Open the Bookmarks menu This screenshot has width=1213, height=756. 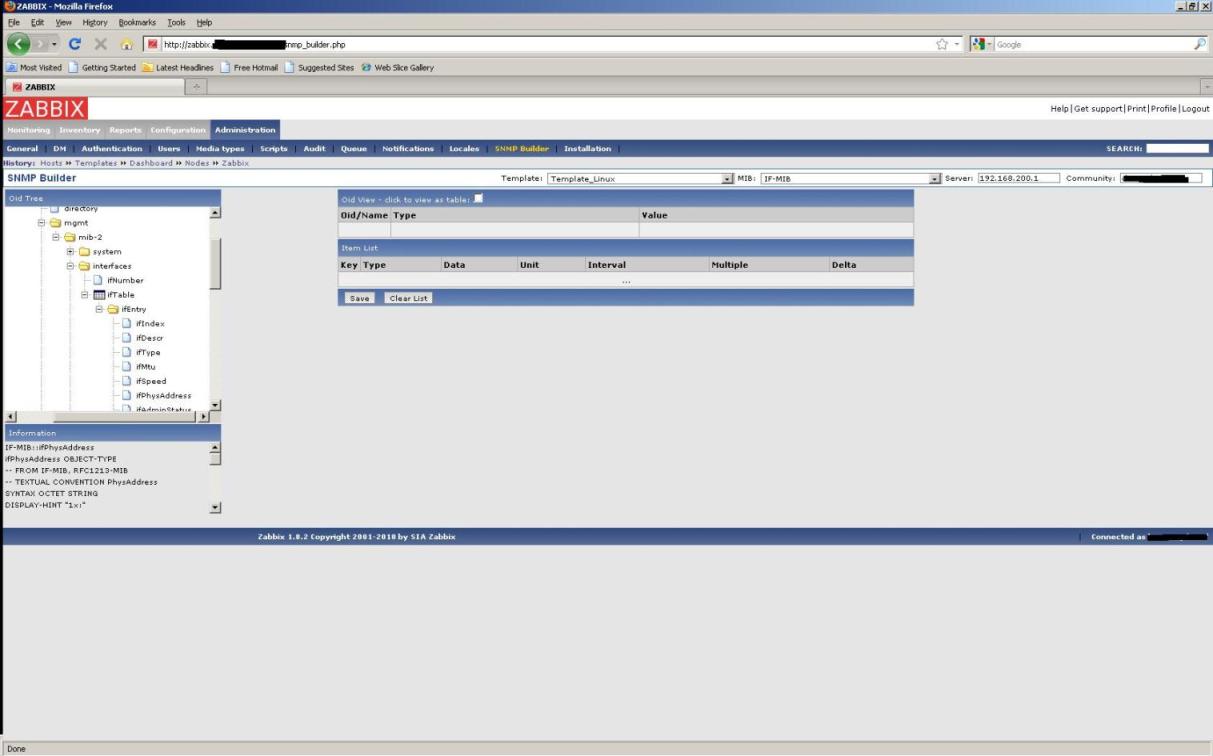click(x=137, y=22)
